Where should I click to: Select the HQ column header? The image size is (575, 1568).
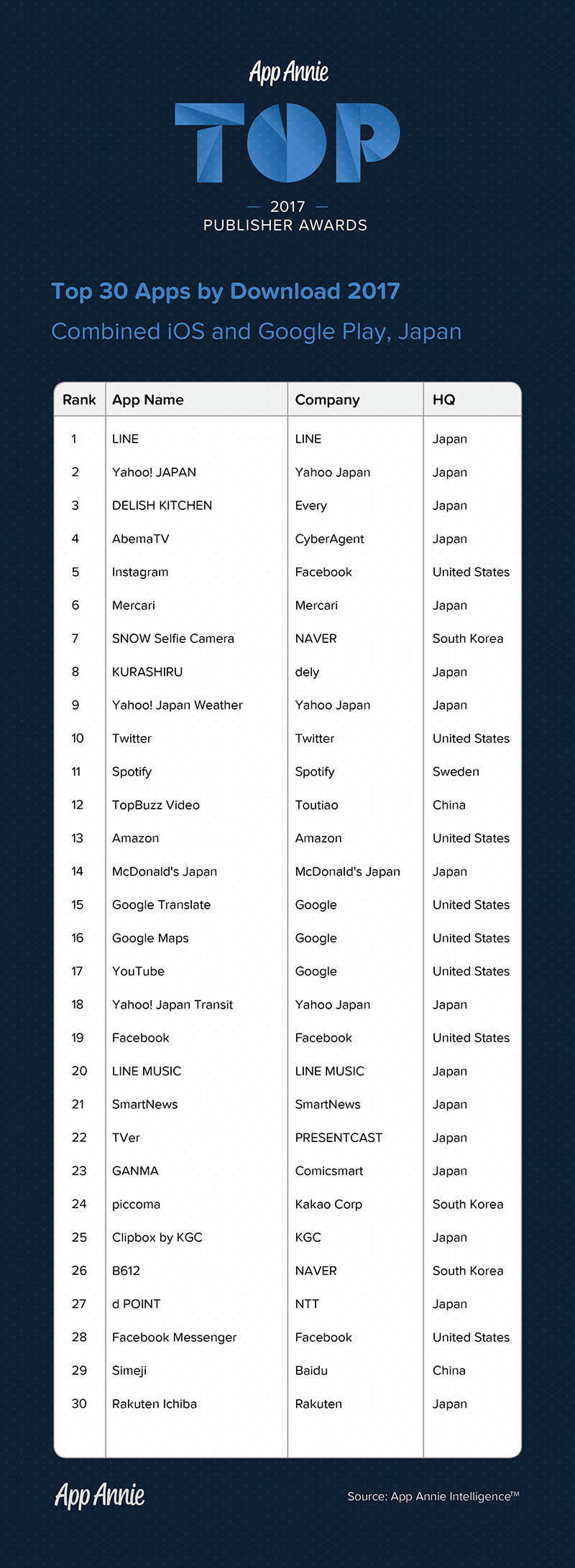tap(443, 400)
